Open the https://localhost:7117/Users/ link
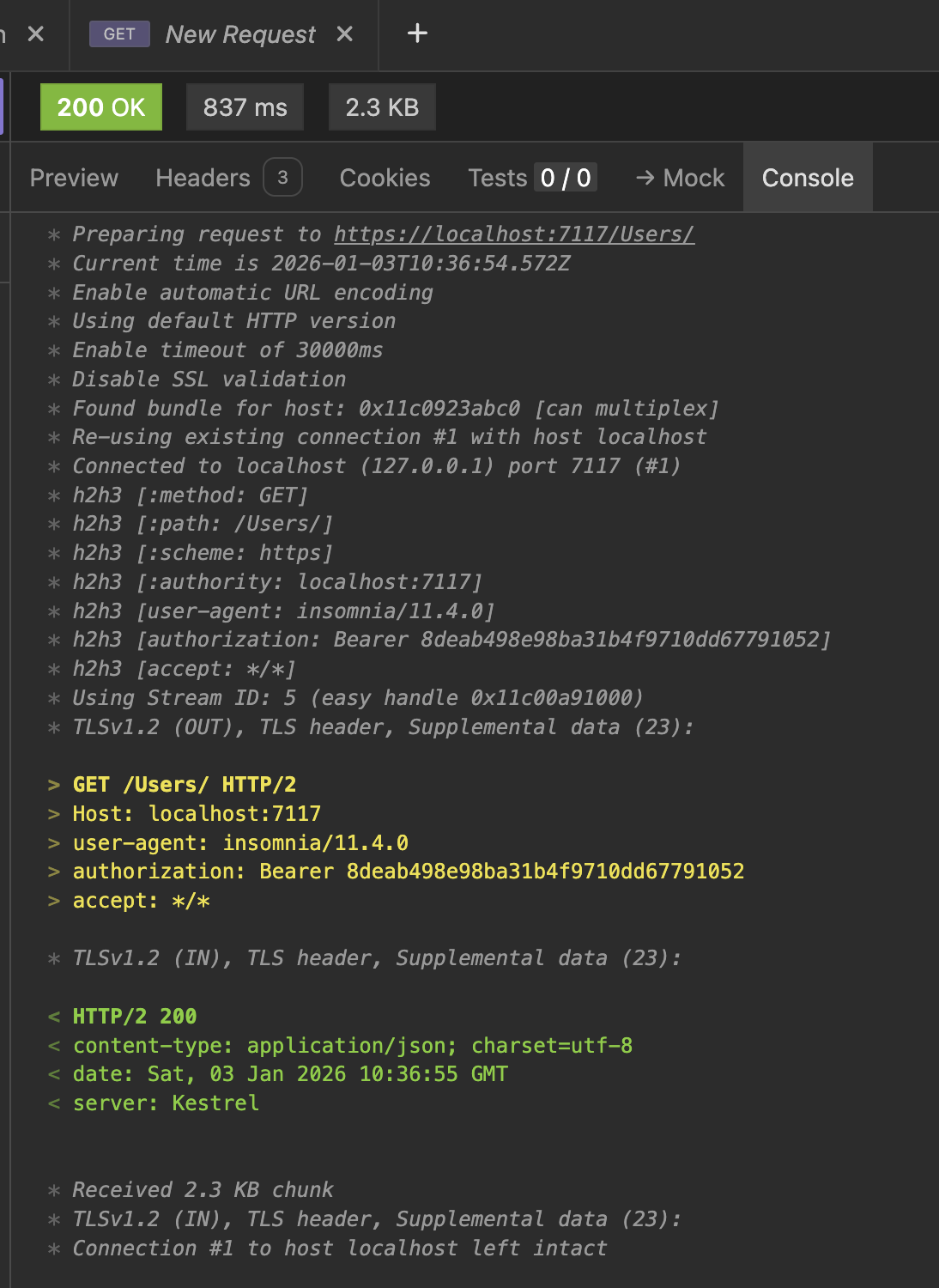This screenshot has height=1288, width=939. [x=514, y=234]
